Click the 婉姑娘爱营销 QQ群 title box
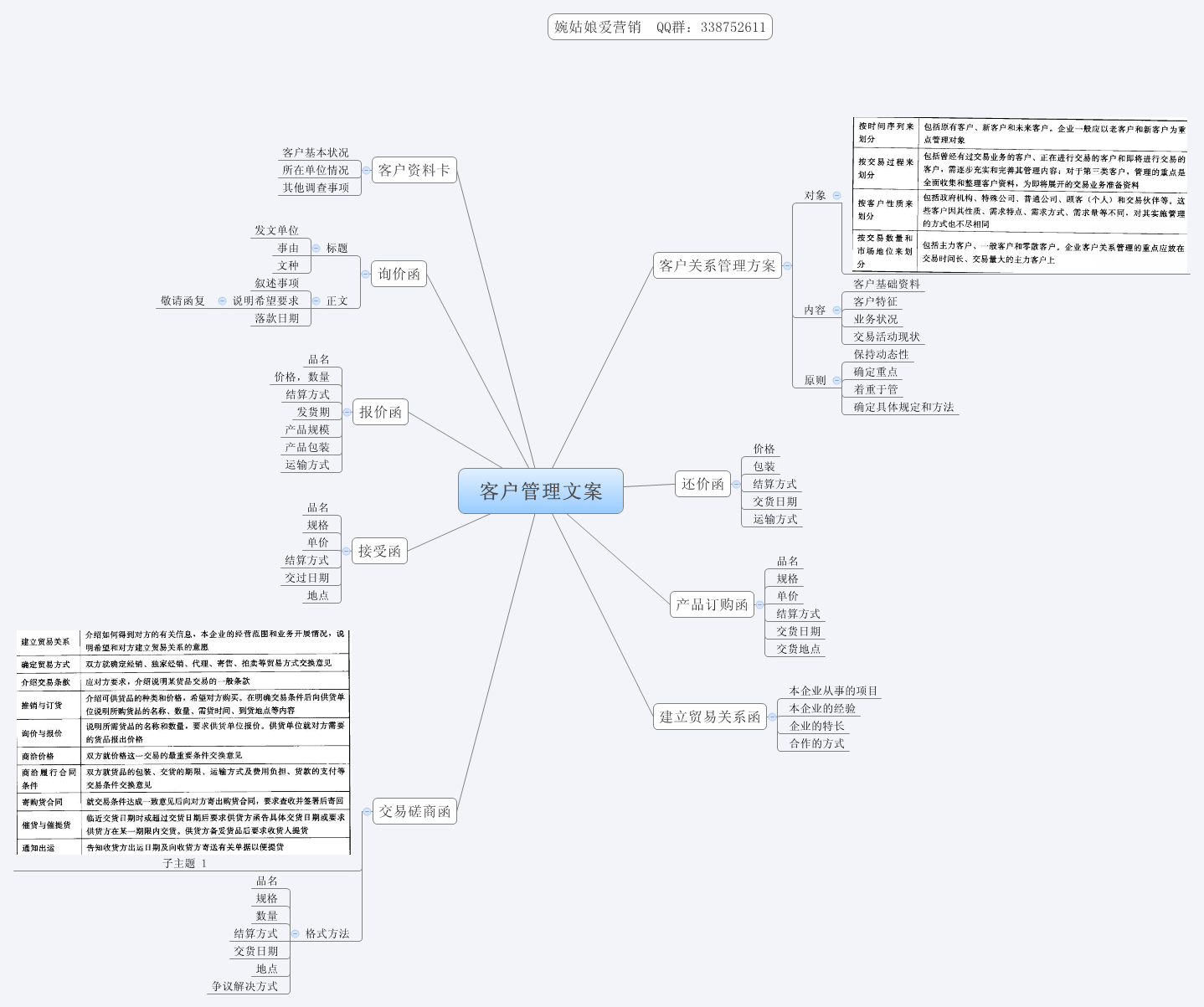The image size is (1204, 1007). click(660, 27)
